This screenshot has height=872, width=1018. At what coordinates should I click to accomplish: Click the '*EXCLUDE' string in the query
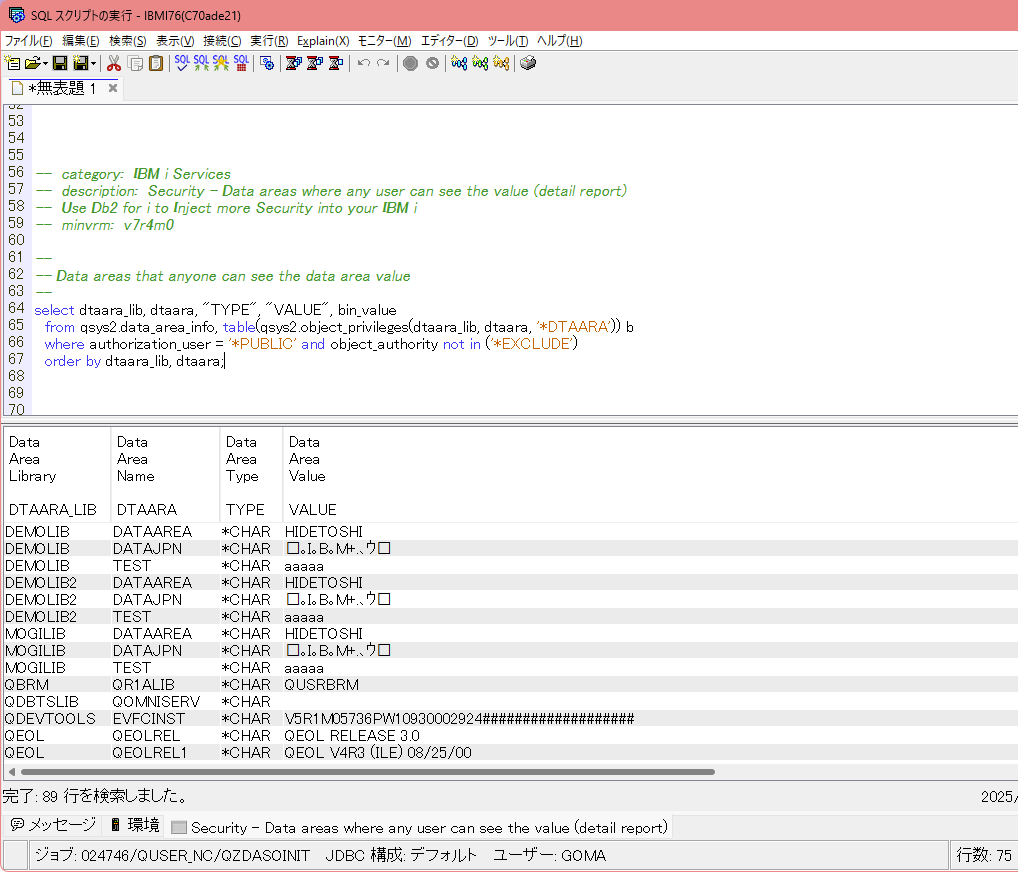pyautogui.click(x=534, y=344)
